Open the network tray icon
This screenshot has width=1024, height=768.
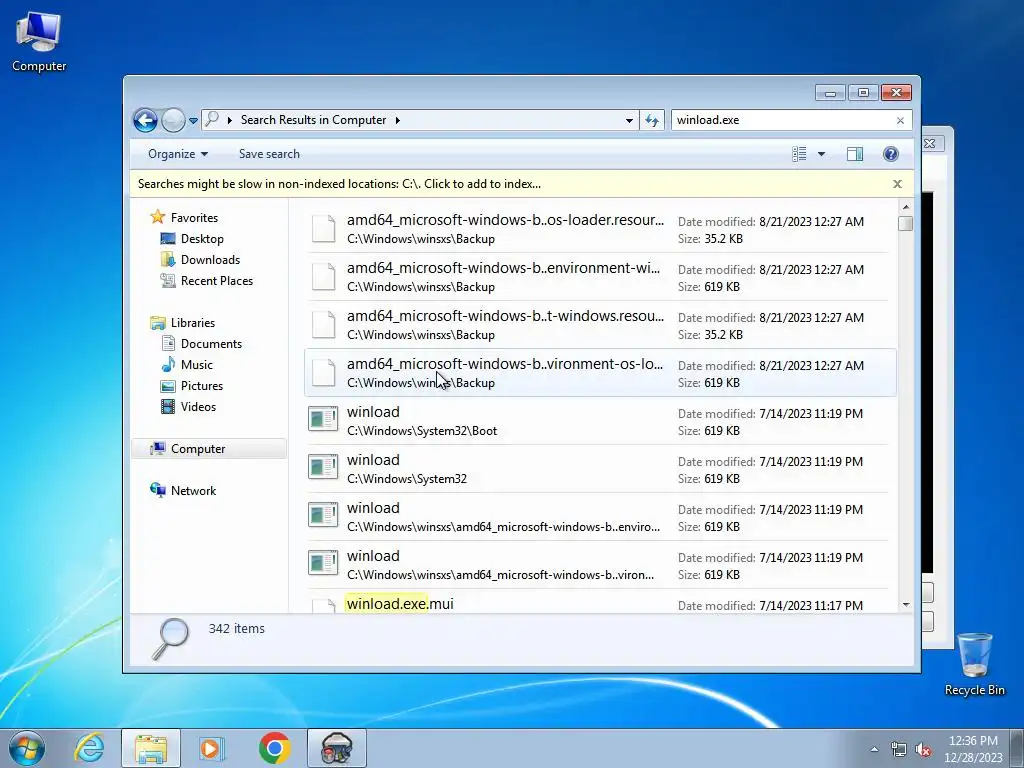(899, 749)
